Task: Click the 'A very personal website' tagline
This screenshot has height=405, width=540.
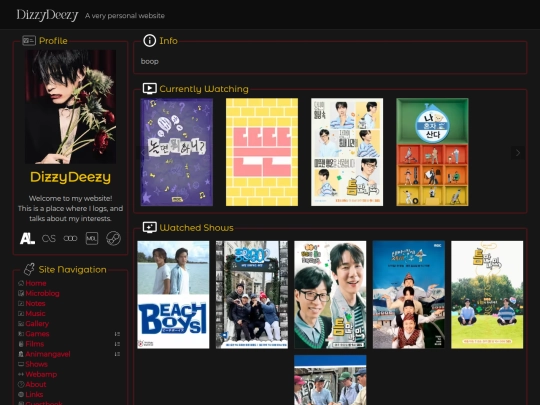Action: pyautogui.click(x=125, y=15)
